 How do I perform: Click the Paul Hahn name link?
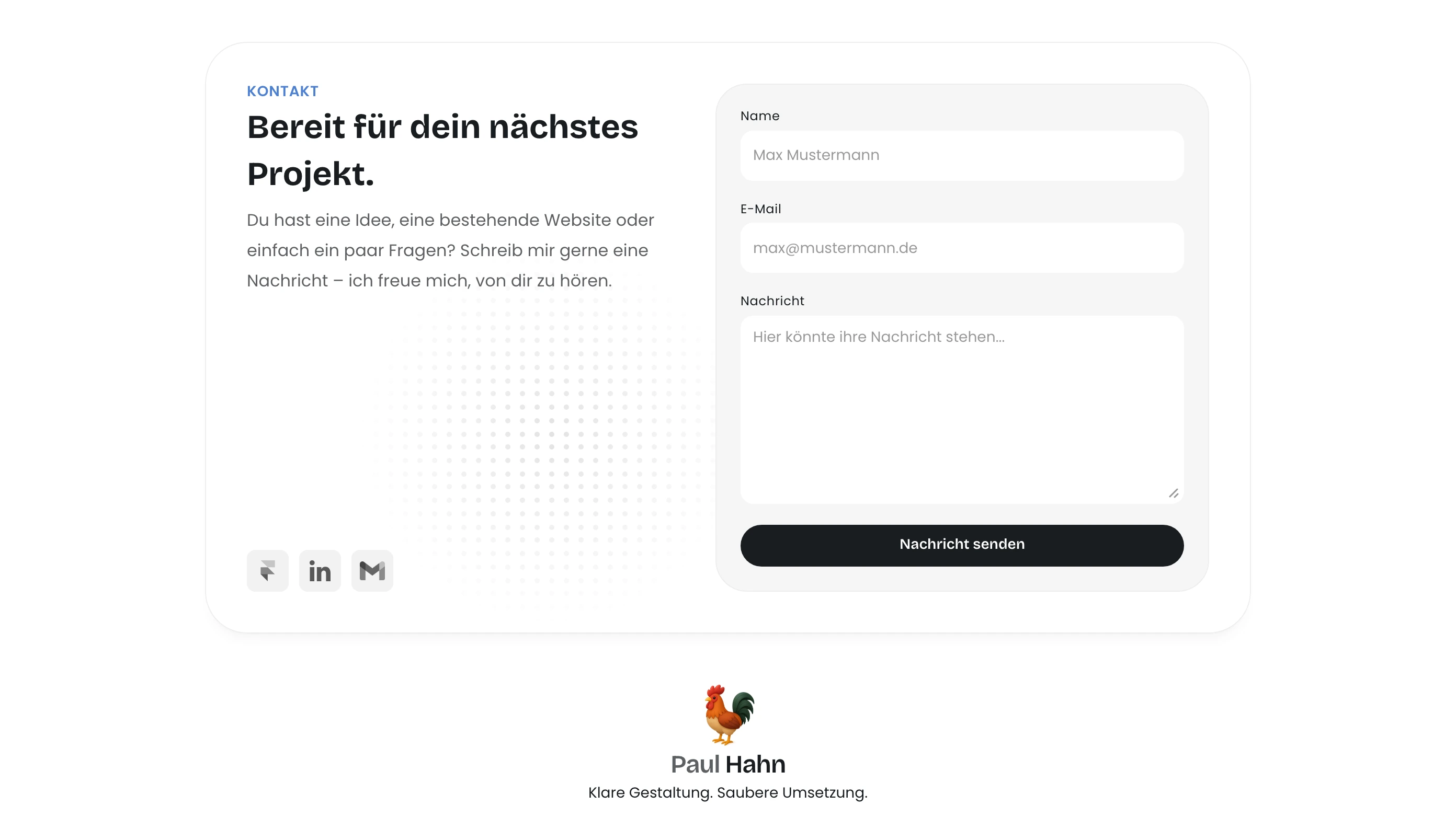(728, 764)
